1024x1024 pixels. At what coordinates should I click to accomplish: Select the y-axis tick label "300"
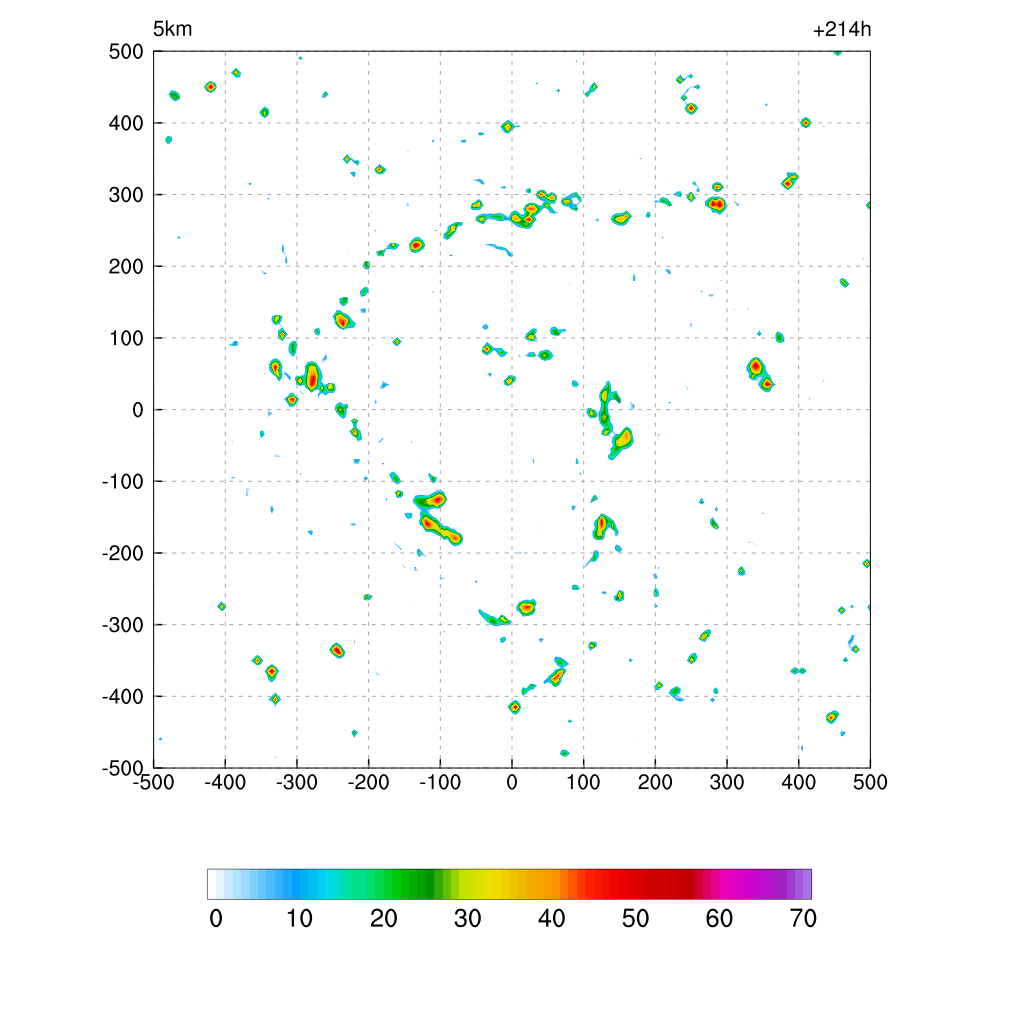[126, 195]
